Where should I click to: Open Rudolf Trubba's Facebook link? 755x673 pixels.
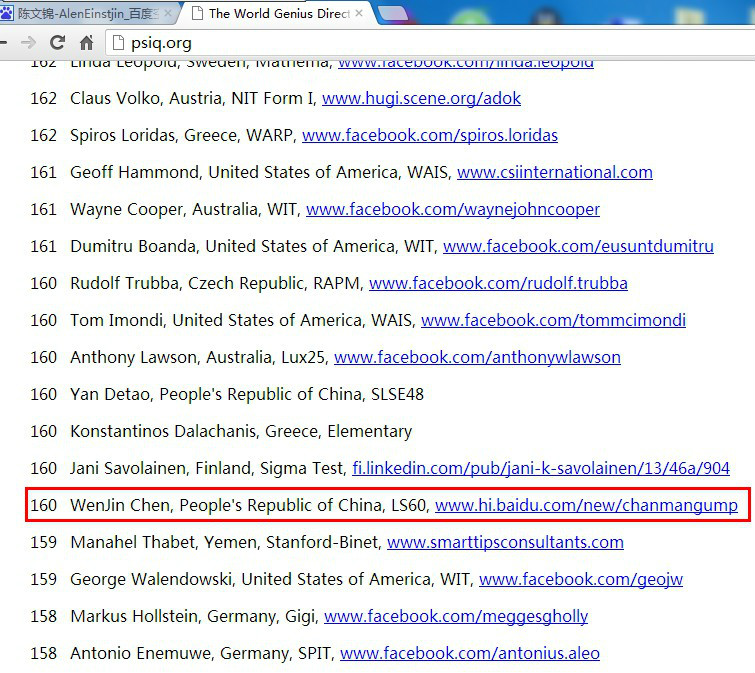(x=498, y=283)
